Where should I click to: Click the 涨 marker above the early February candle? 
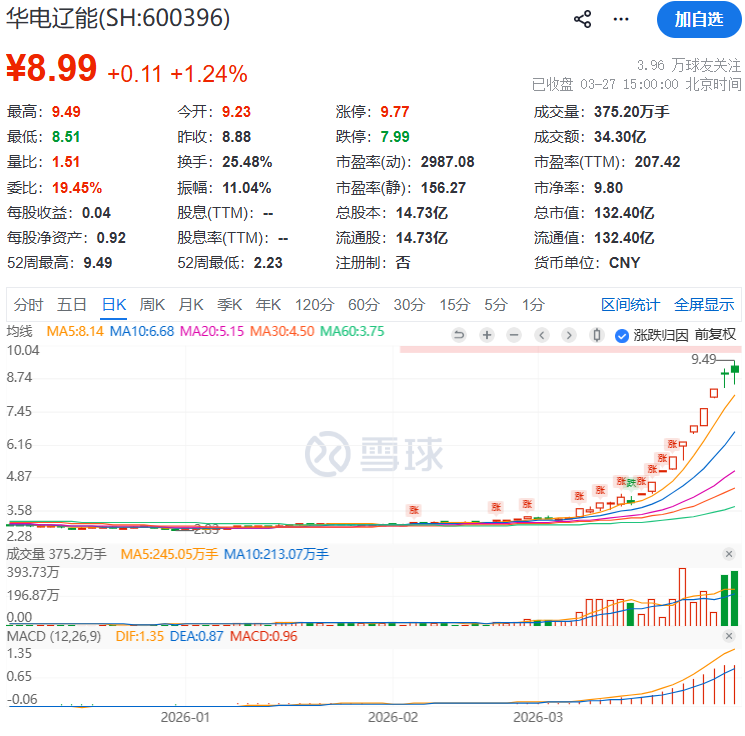pos(414,510)
